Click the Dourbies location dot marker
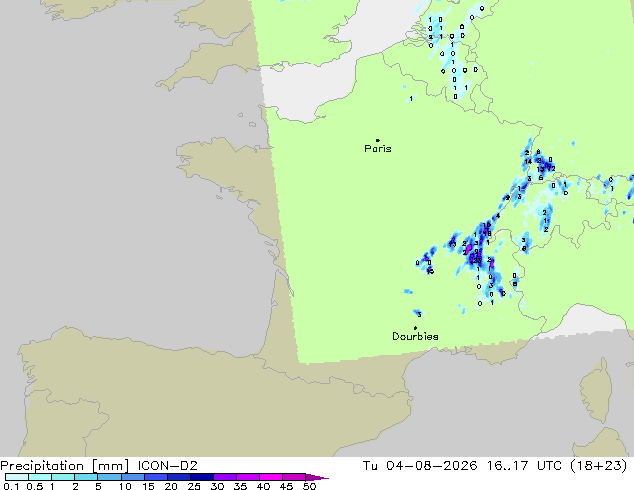 click(x=415, y=328)
